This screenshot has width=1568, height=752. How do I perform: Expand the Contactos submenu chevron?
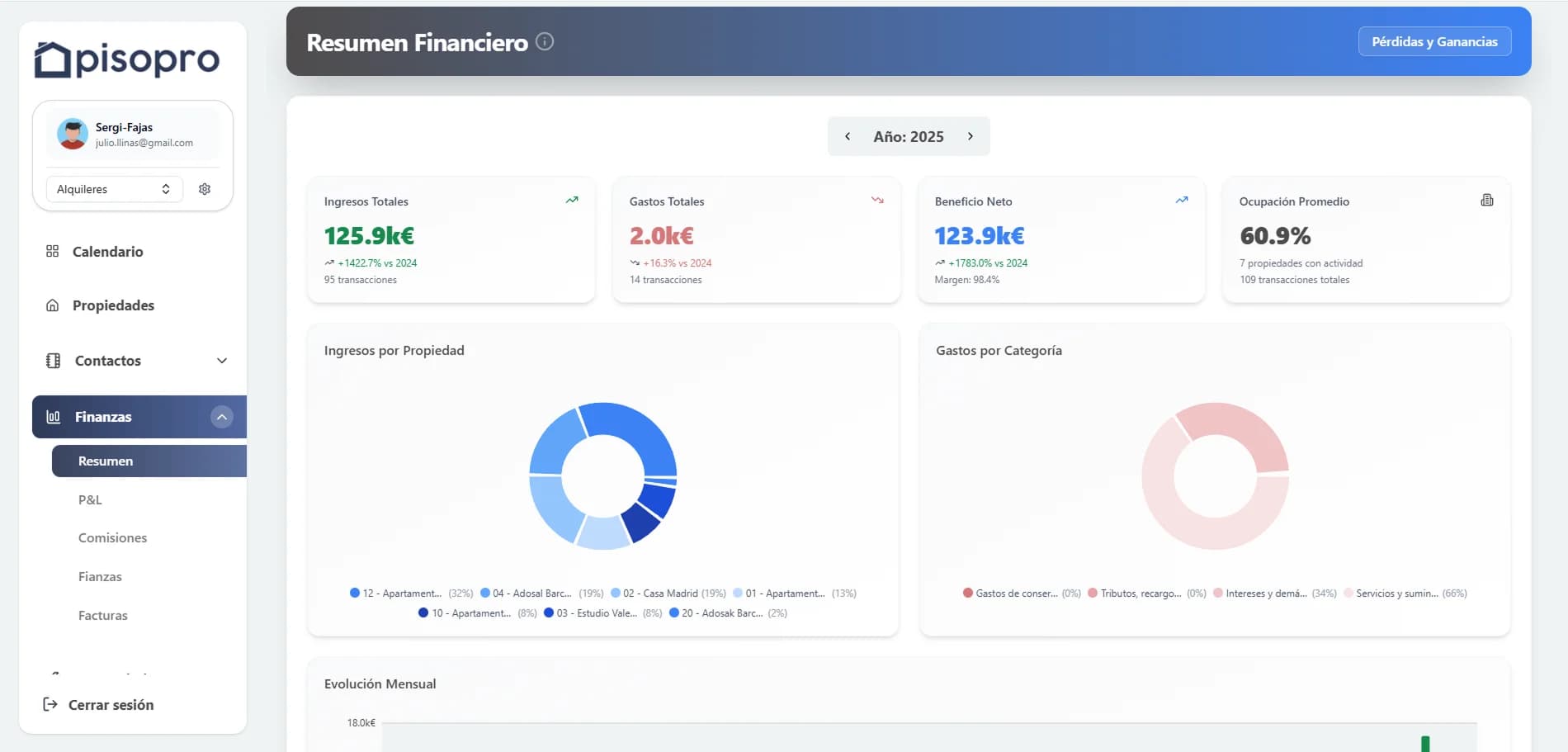pos(222,361)
